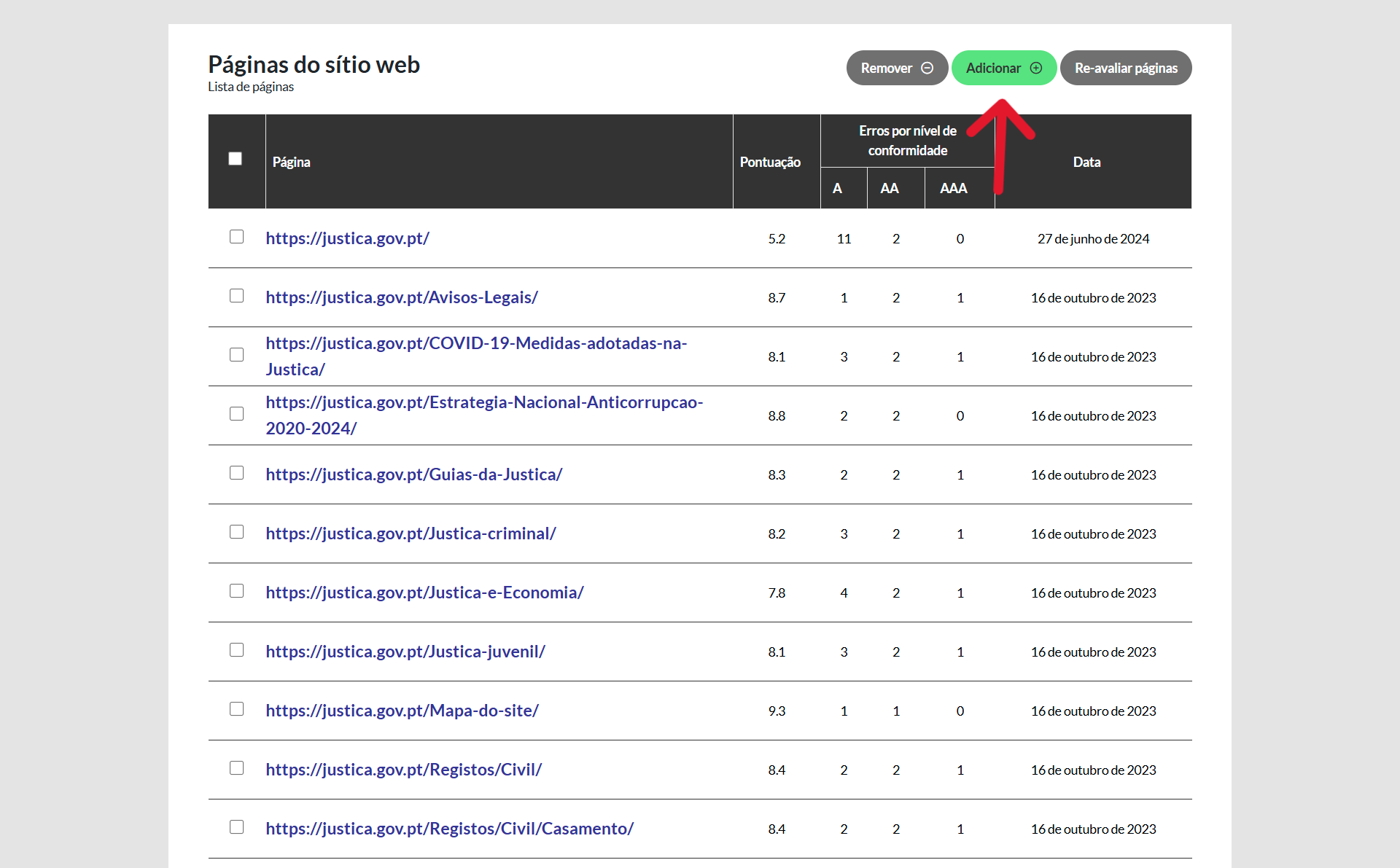Tick the Justica-juvenil row checkbox

(x=236, y=650)
